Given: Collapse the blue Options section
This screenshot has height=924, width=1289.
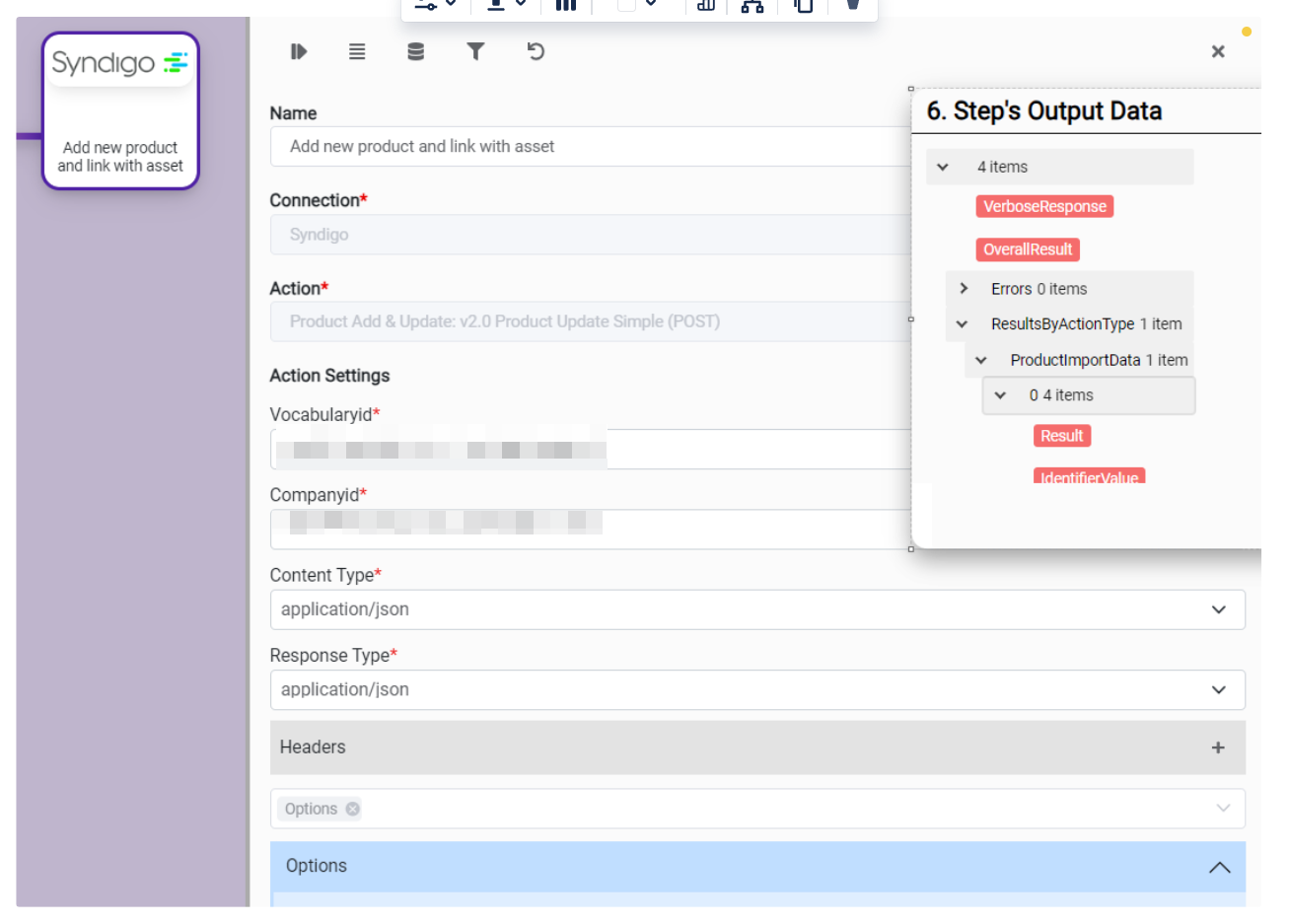Looking at the screenshot, I should [1219, 867].
